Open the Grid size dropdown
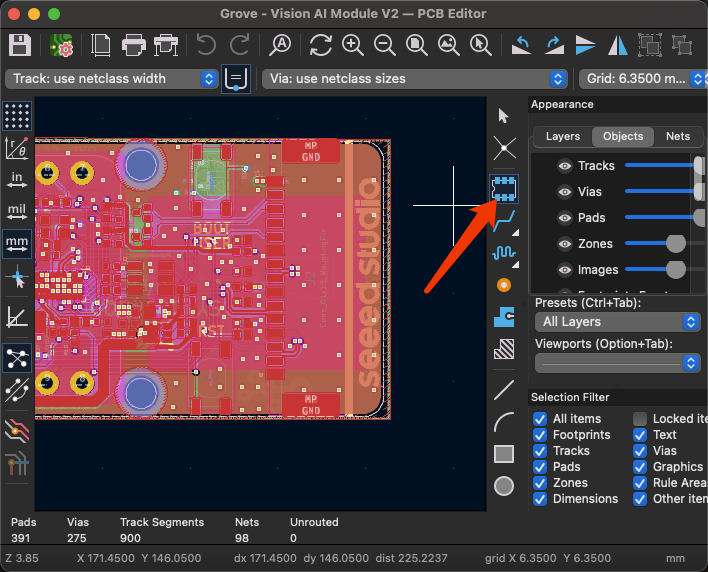Image resolution: width=708 pixels, height=572 pixels. pyautogui.click(x=643, y=79)
